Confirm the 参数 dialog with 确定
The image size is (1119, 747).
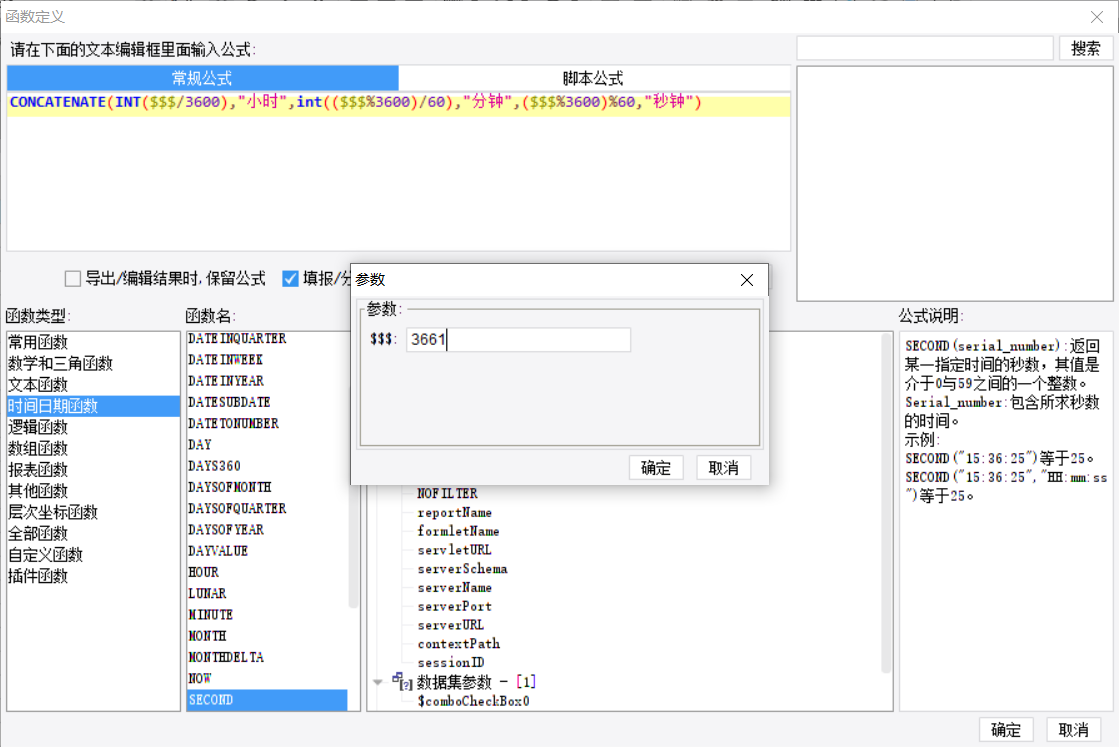click(x=656, y=468)
